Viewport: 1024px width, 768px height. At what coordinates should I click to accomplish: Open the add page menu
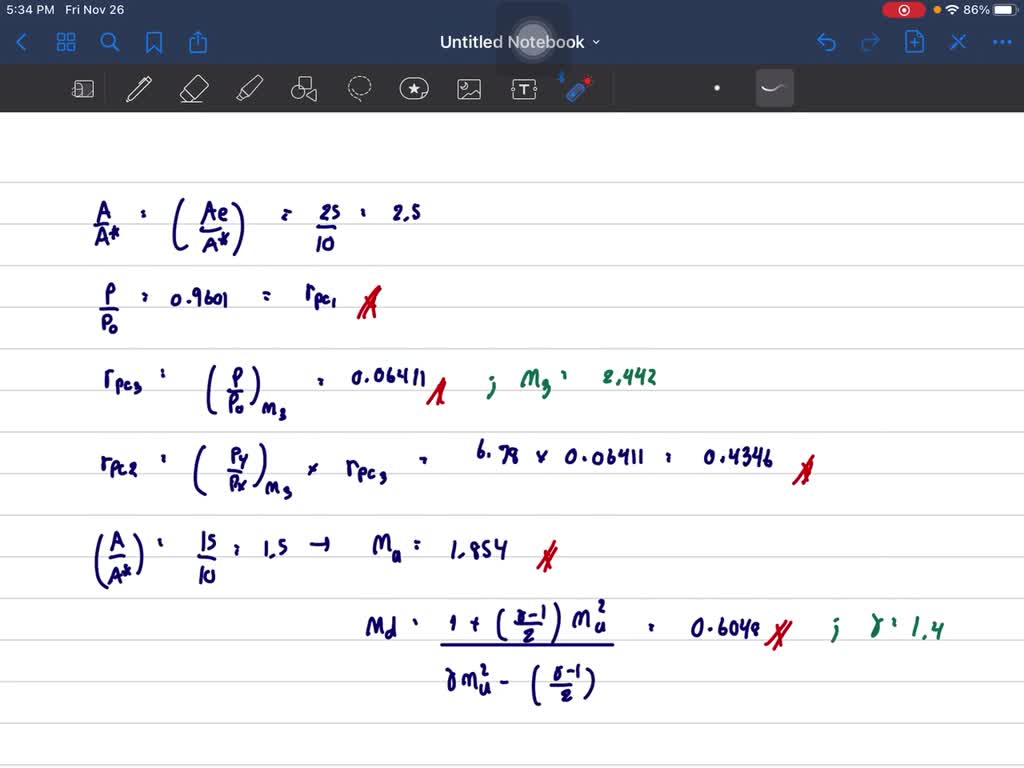[914, 42]
